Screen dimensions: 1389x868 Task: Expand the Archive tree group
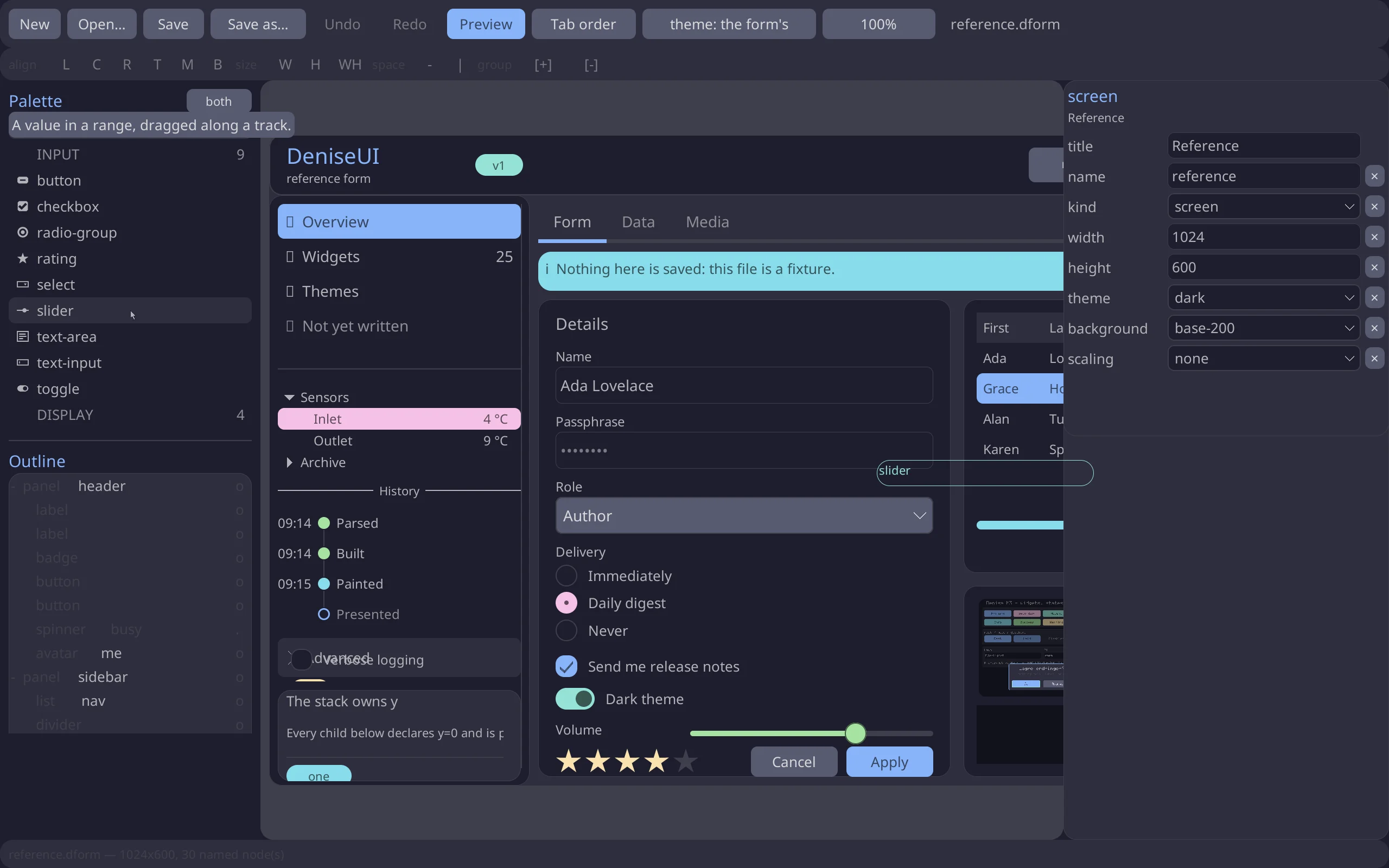(289, 463)
